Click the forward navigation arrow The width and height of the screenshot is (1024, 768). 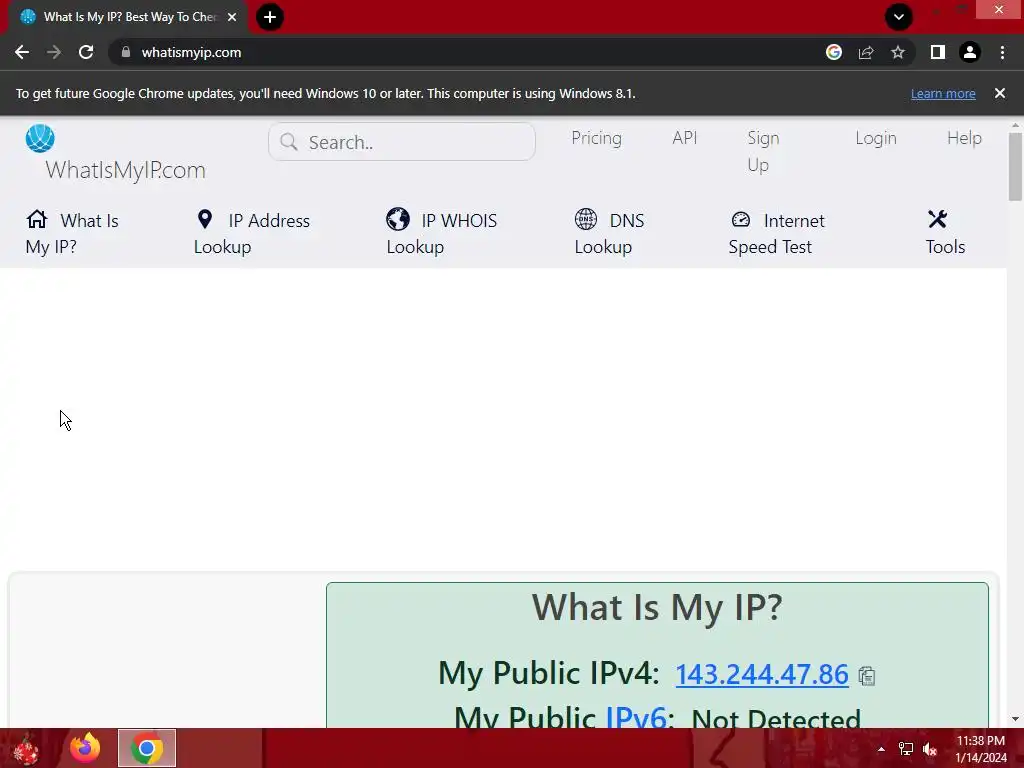(54, 52)
